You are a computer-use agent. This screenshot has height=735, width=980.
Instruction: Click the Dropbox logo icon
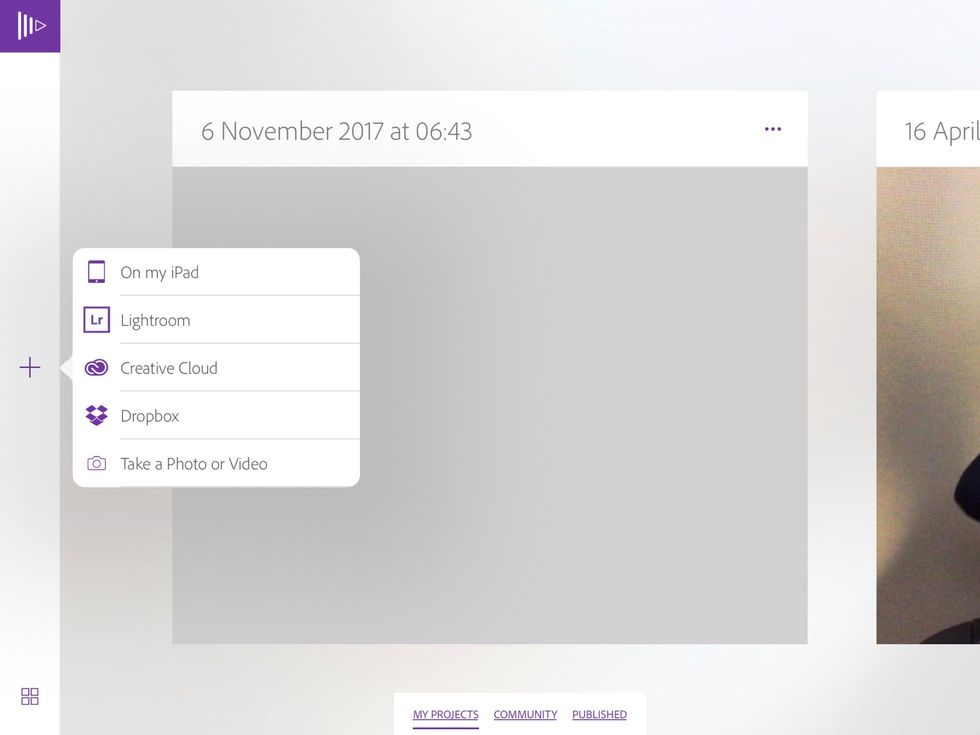tap(96, 415)
